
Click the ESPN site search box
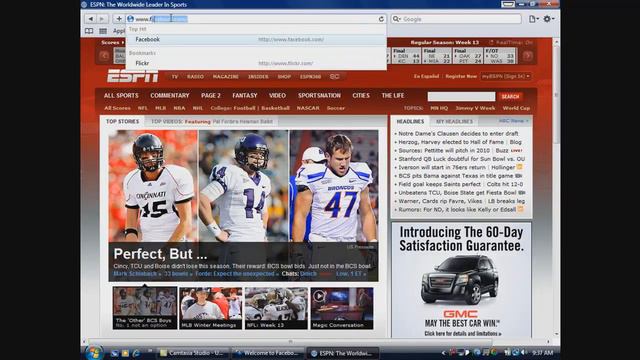tap(461, 96)
